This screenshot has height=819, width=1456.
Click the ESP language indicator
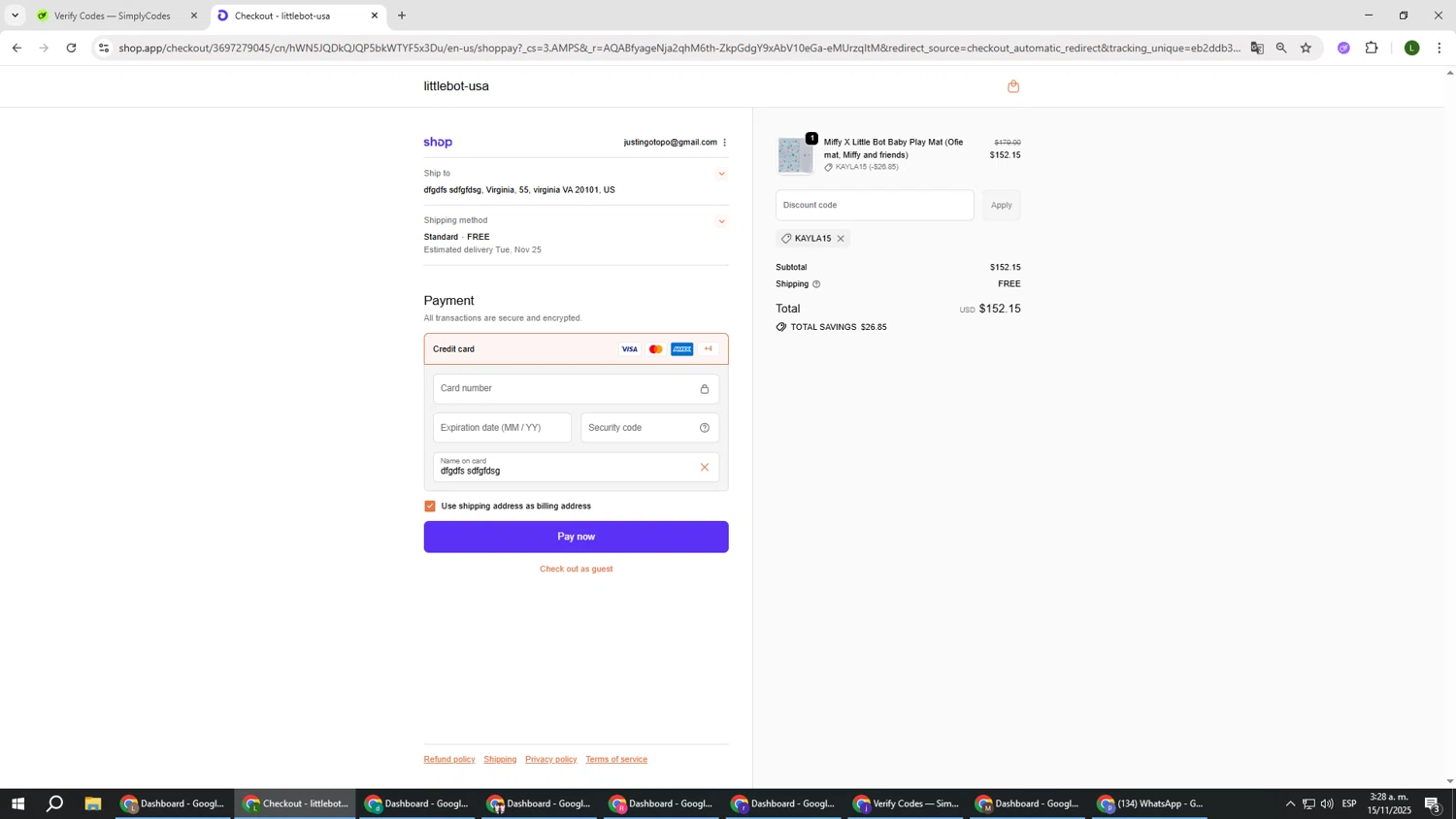point(1349,803)
